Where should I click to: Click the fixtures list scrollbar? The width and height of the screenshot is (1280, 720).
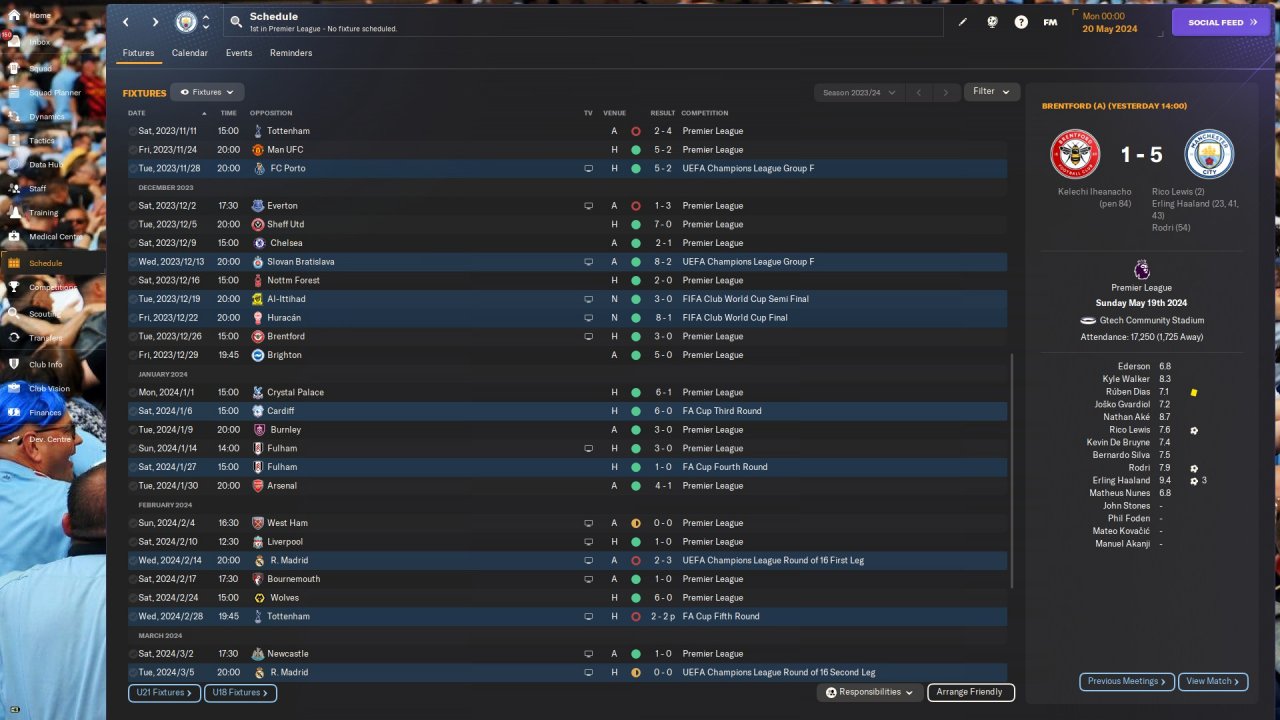coord(1012,470)
